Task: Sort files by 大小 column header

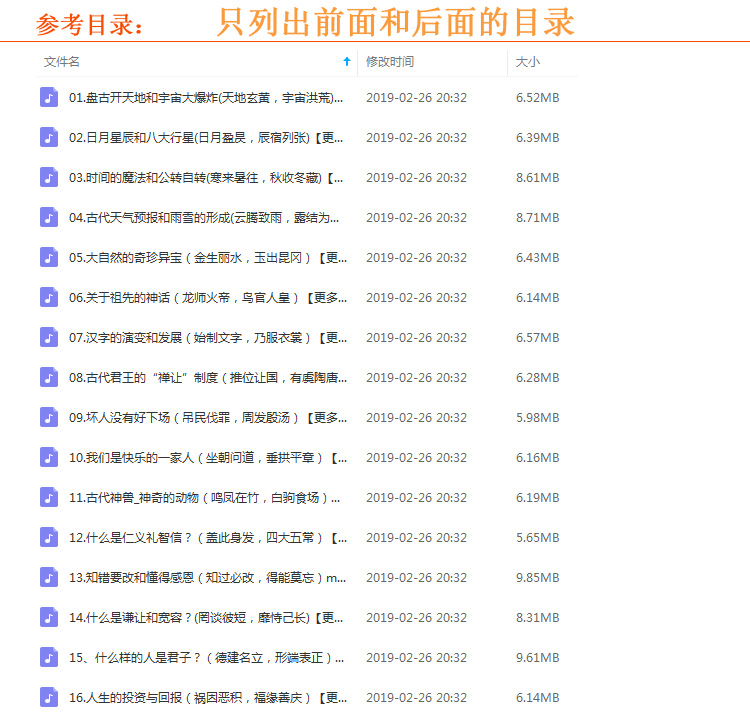Action: [527, 62]
